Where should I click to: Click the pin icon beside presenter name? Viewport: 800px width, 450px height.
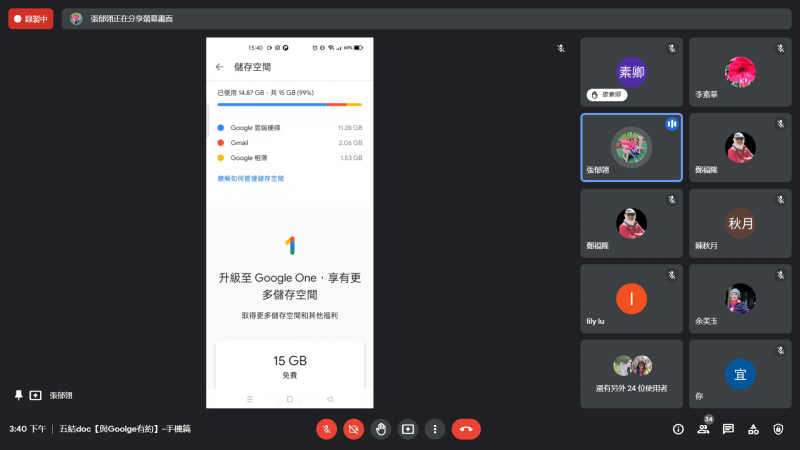pos(18,395)
